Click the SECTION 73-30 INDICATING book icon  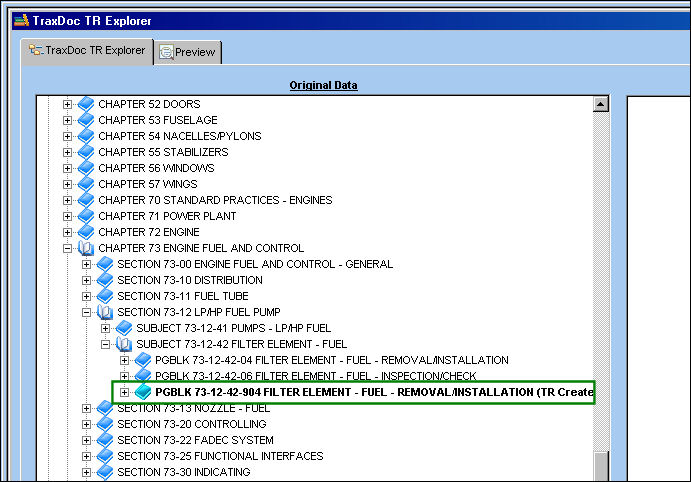point(105,472)
